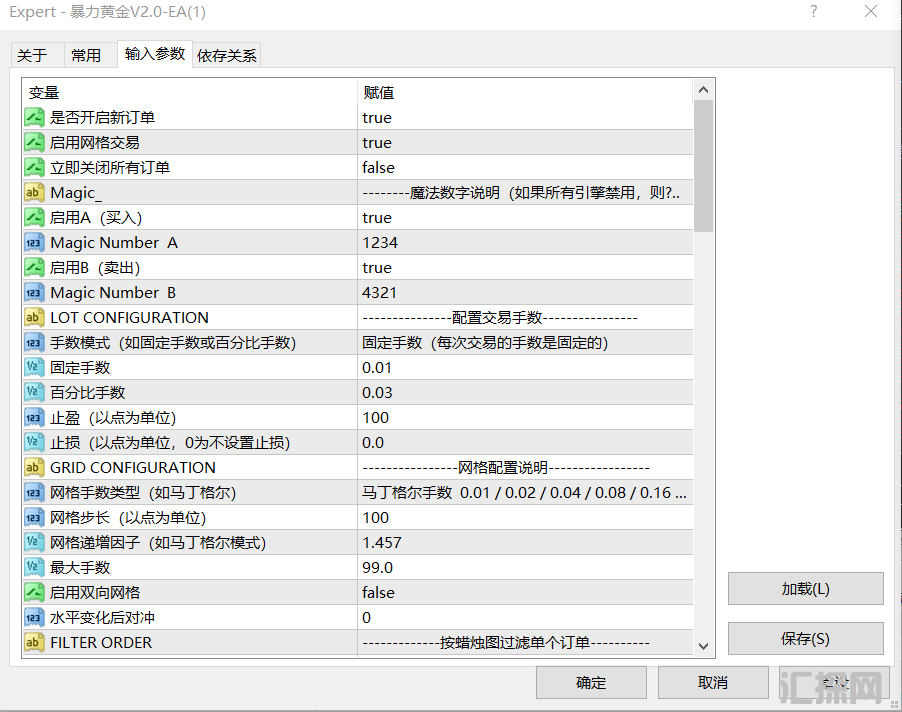
Task: Click the vertical scrollbar thumb
Action: click(x=703, y=166)
